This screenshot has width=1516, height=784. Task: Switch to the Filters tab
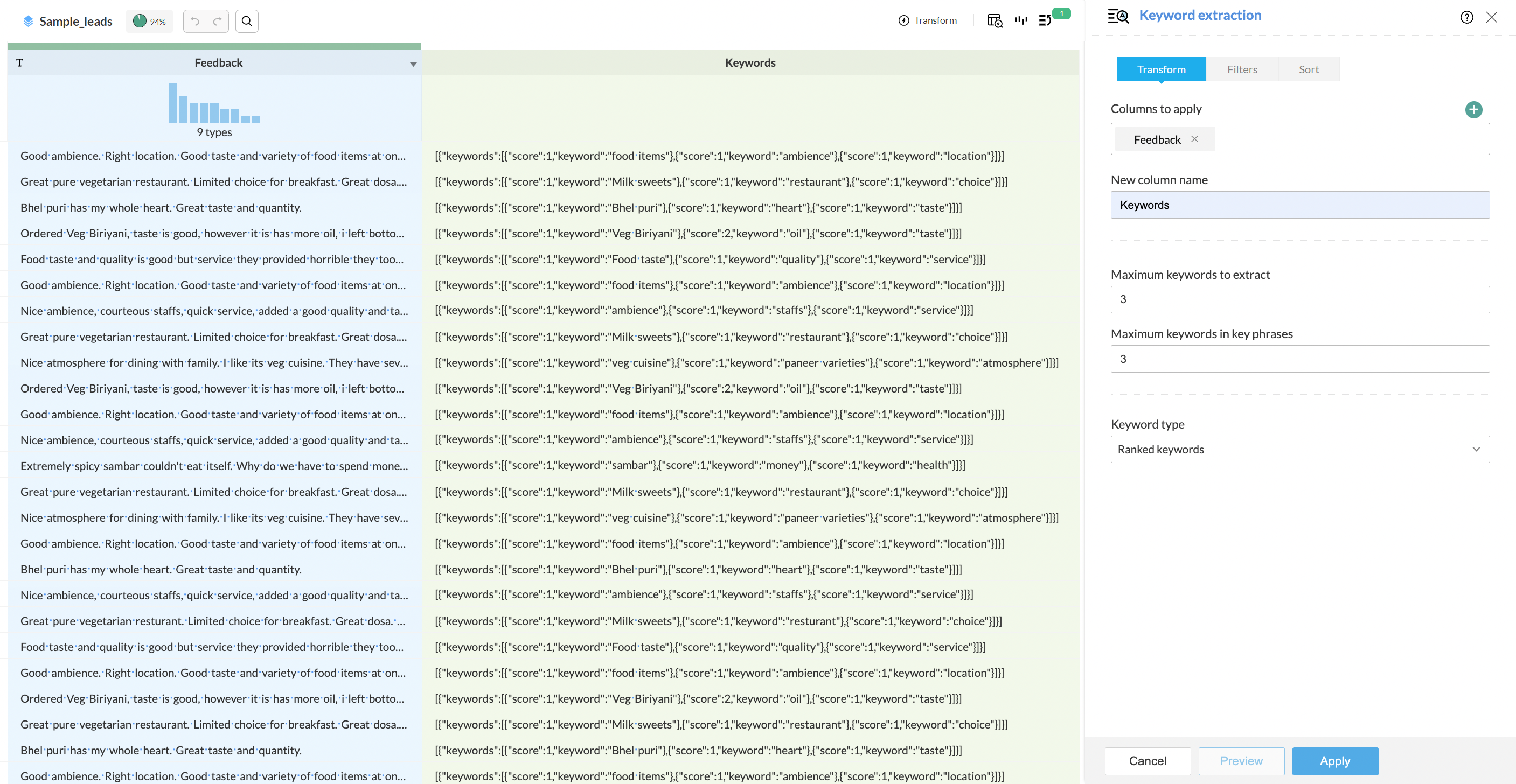tap(1242, 69)
